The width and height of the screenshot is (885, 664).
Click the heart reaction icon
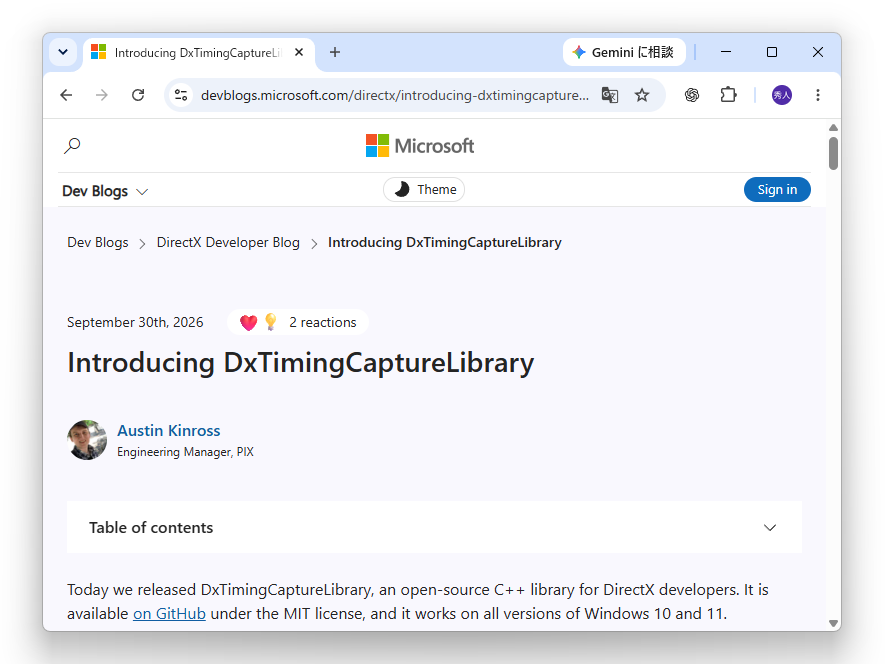pos(248,322)
